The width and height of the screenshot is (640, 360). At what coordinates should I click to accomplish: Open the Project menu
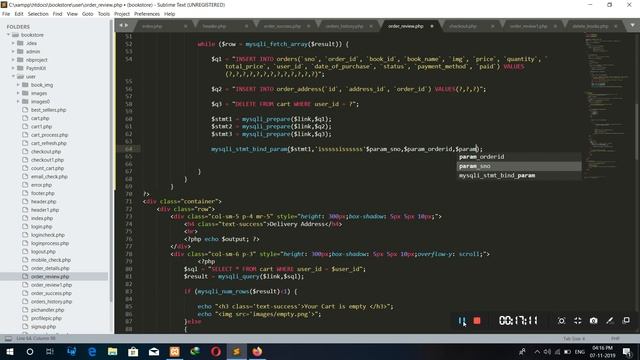tap(122, 14)
